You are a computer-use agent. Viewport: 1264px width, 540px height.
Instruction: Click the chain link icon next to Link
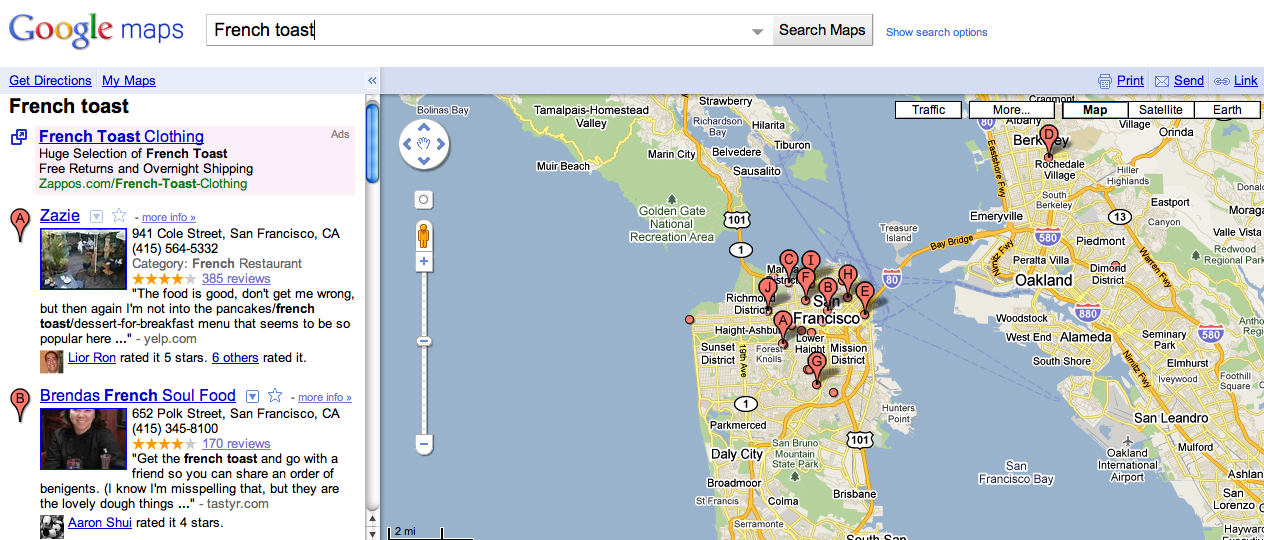coord(1222,81)
